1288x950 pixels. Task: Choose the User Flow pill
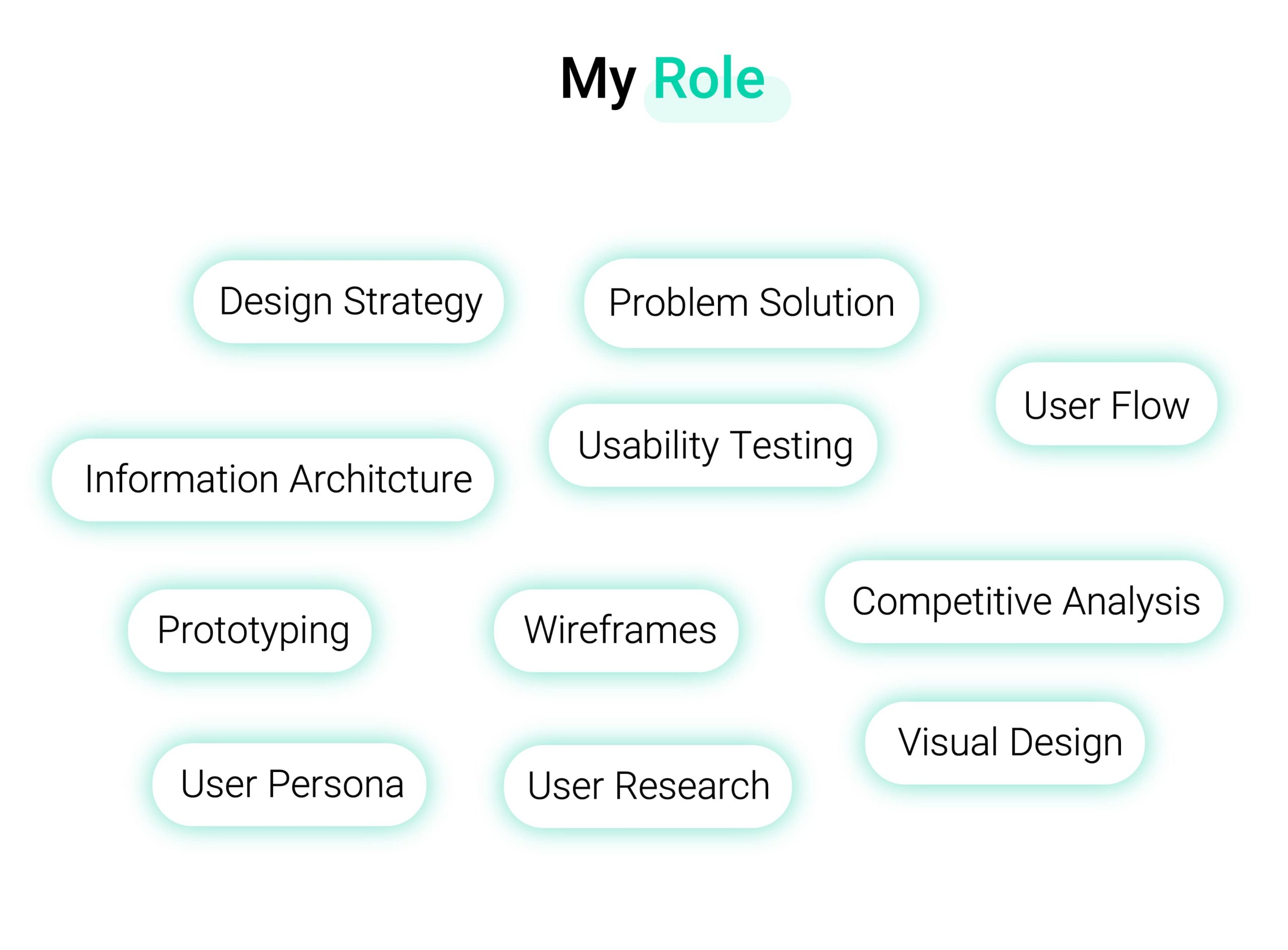tap(1106, 404)
